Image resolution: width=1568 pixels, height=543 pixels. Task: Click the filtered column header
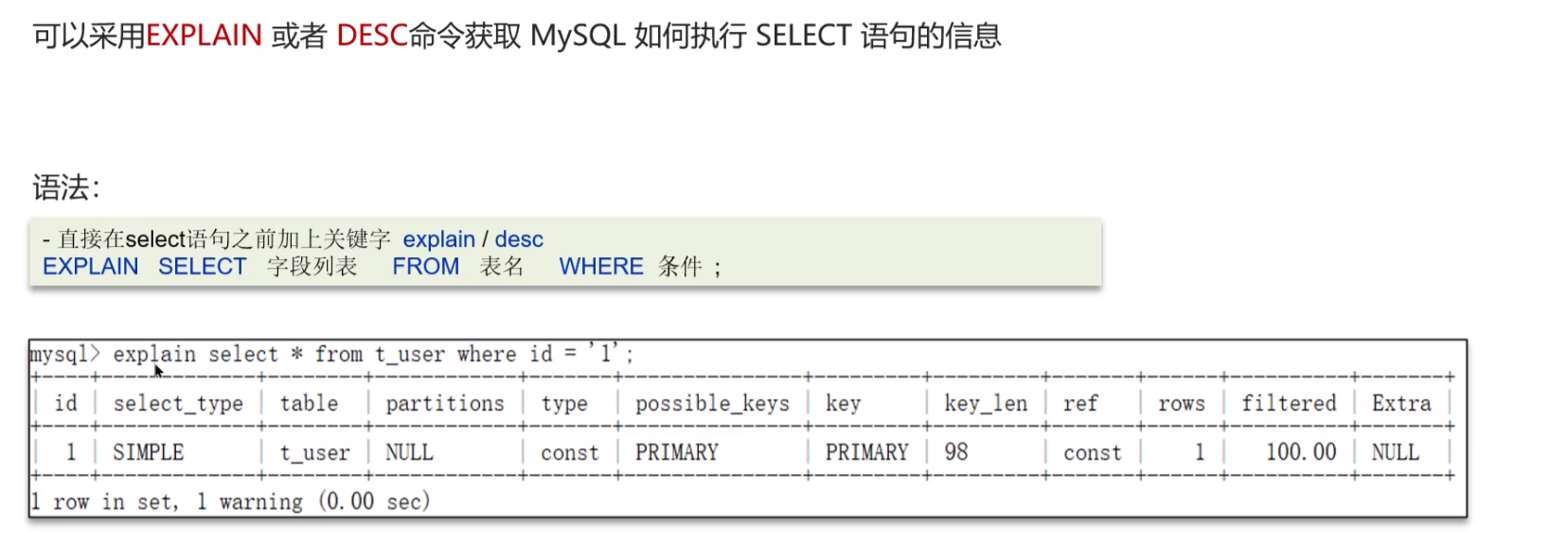pos(1289,404)
